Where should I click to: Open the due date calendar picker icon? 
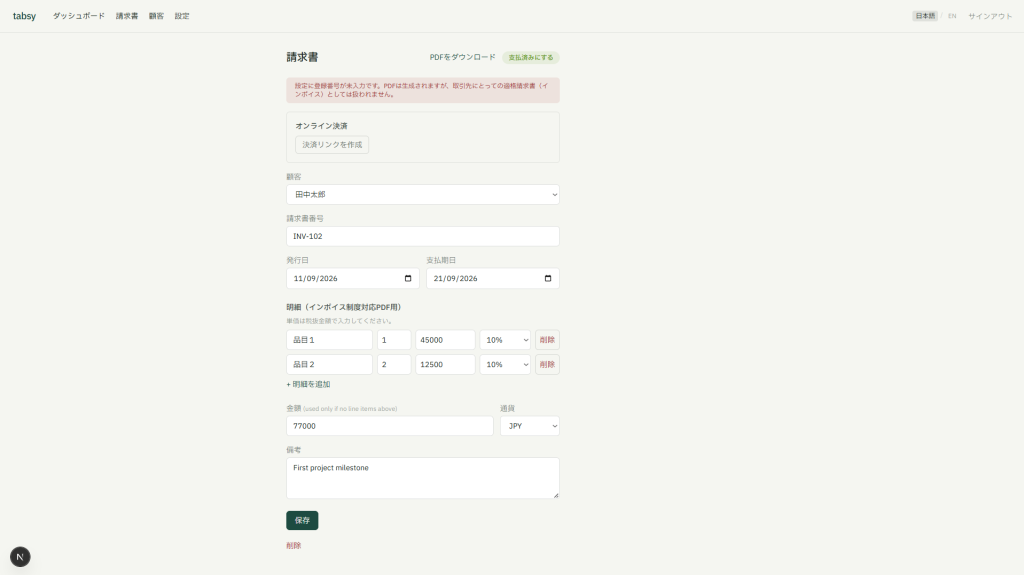[x=548, y=278]
